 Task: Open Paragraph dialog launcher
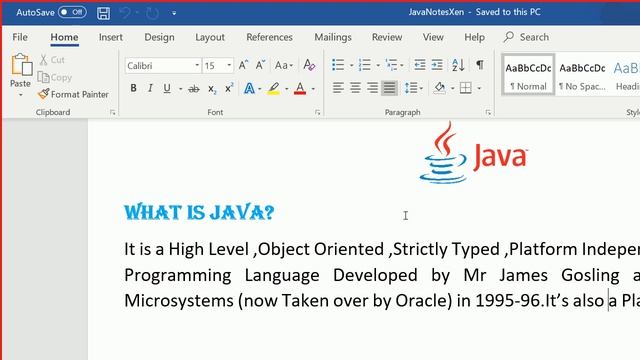488,113
